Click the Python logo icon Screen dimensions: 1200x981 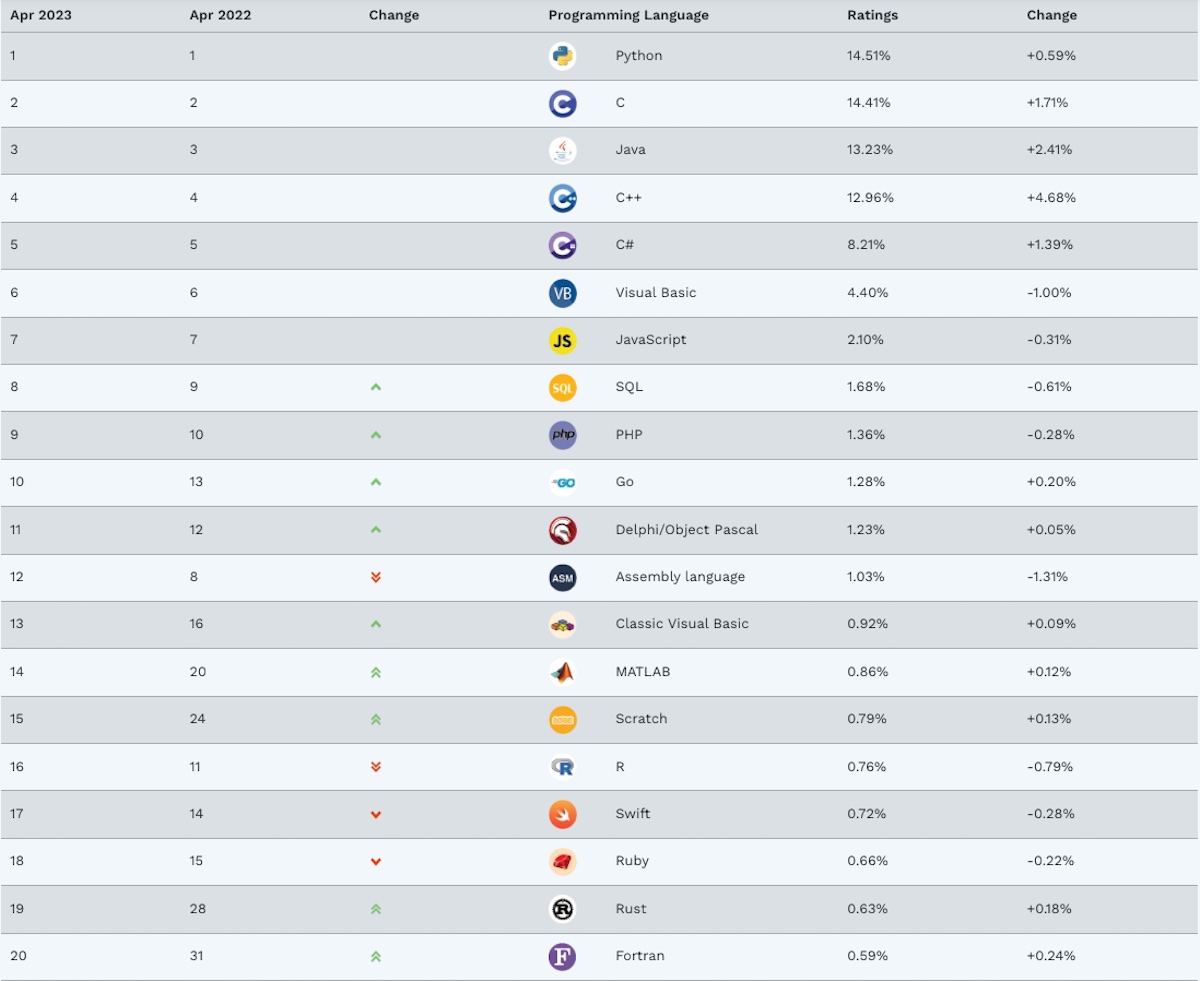pyautogui.click(x=562, y=56)
